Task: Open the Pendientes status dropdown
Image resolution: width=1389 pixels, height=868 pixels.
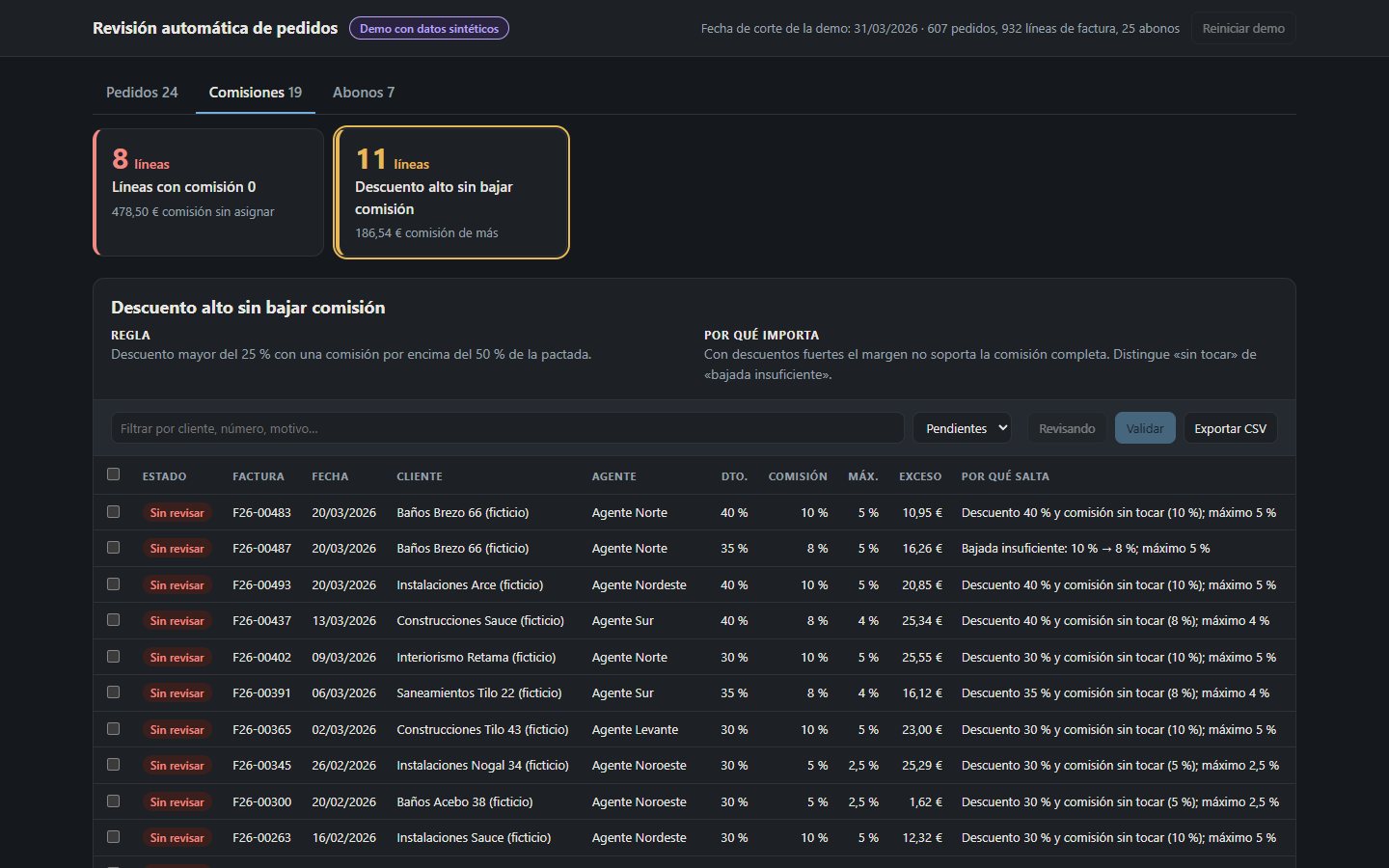Action: tap(962, 428)
